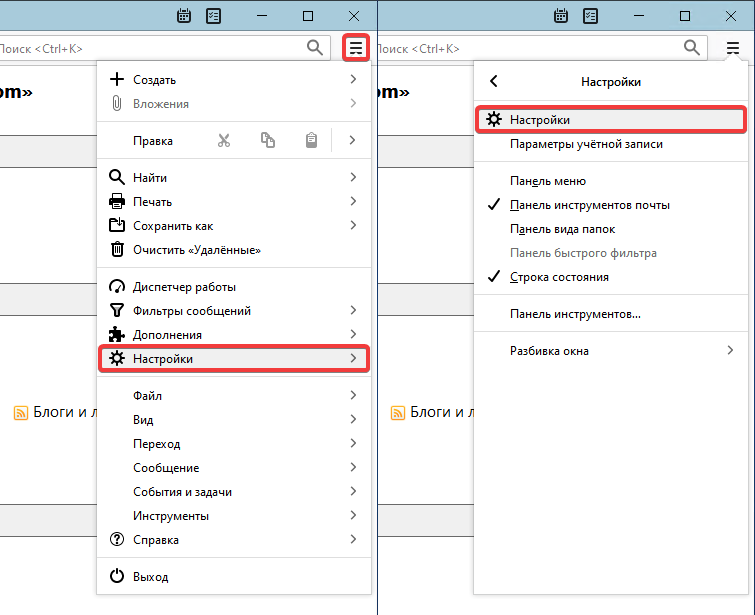This screenshot has height=615, width=755.
Task: Enable the Панель меню option
Action: 547,181
